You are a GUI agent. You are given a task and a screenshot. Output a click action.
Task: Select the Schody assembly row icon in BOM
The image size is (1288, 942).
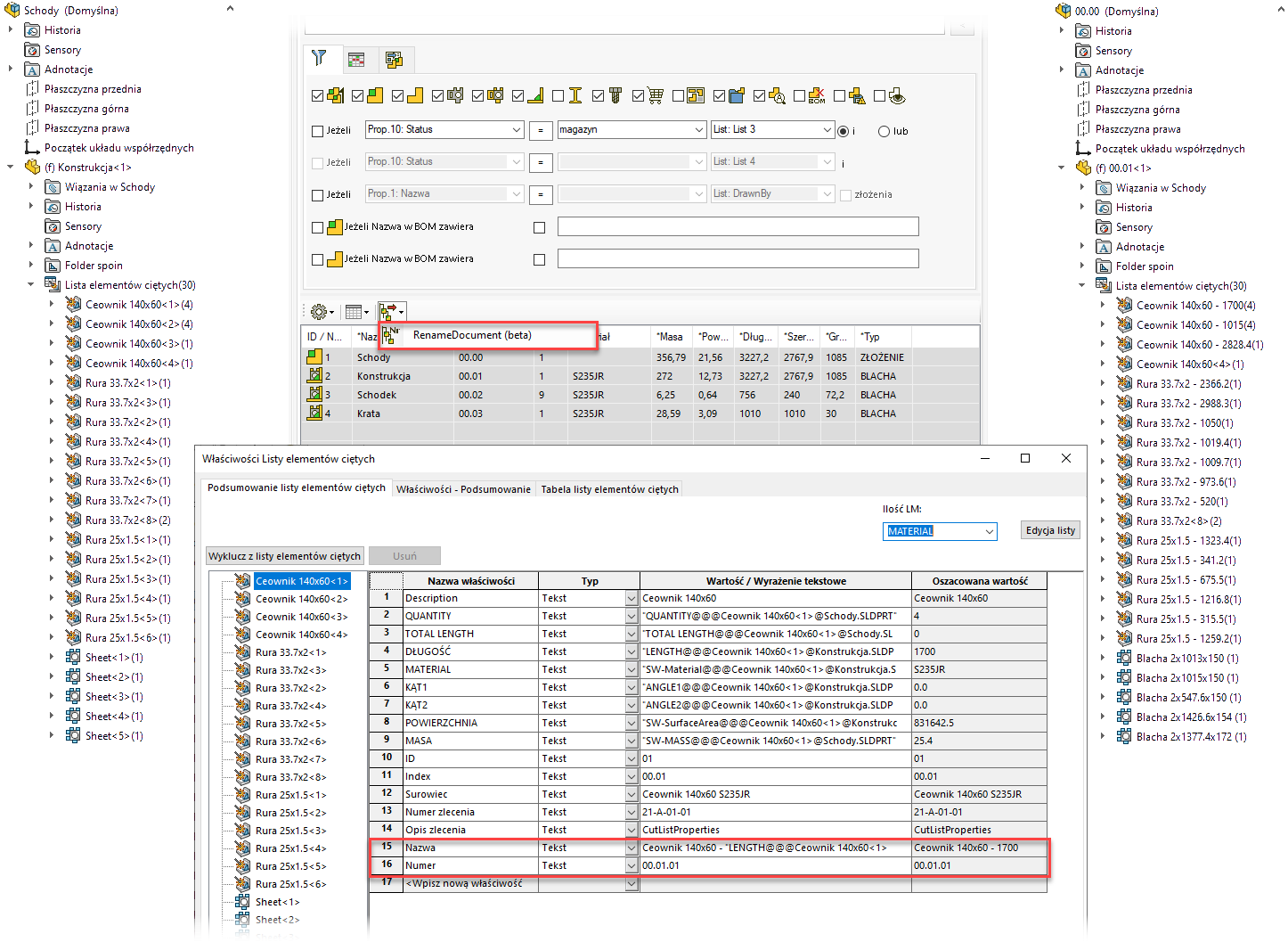pos(314,356)
